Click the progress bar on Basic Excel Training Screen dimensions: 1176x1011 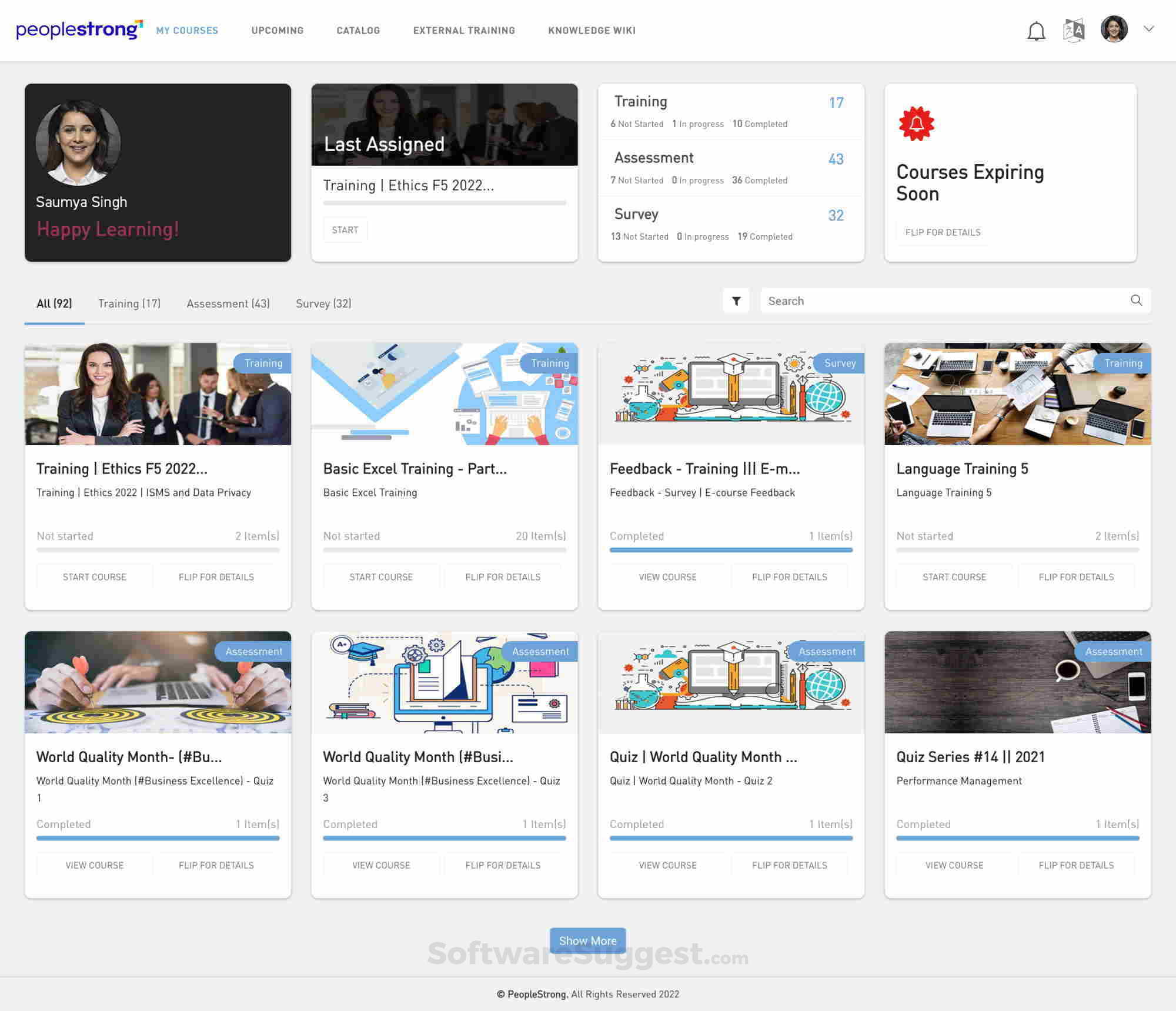[444, 550]
